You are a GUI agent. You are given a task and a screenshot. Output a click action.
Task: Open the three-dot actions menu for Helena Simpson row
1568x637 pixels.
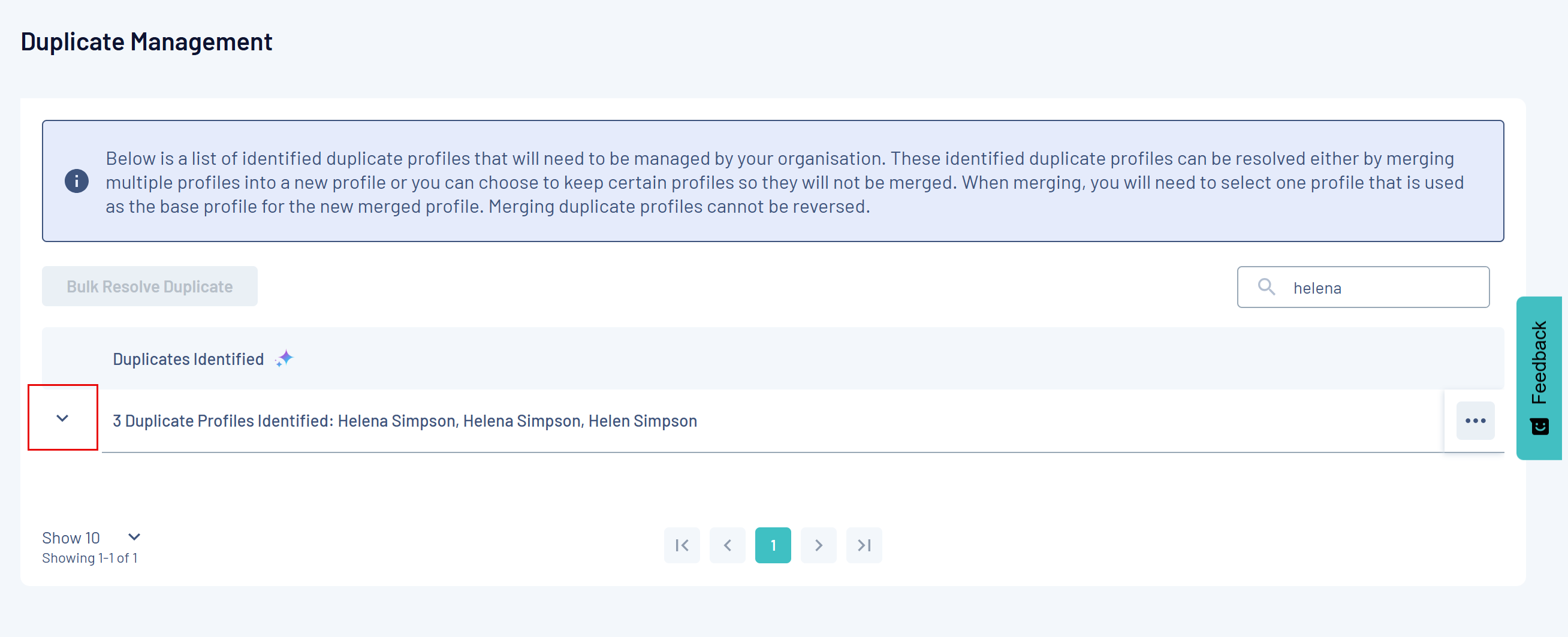pos(1475,421)
